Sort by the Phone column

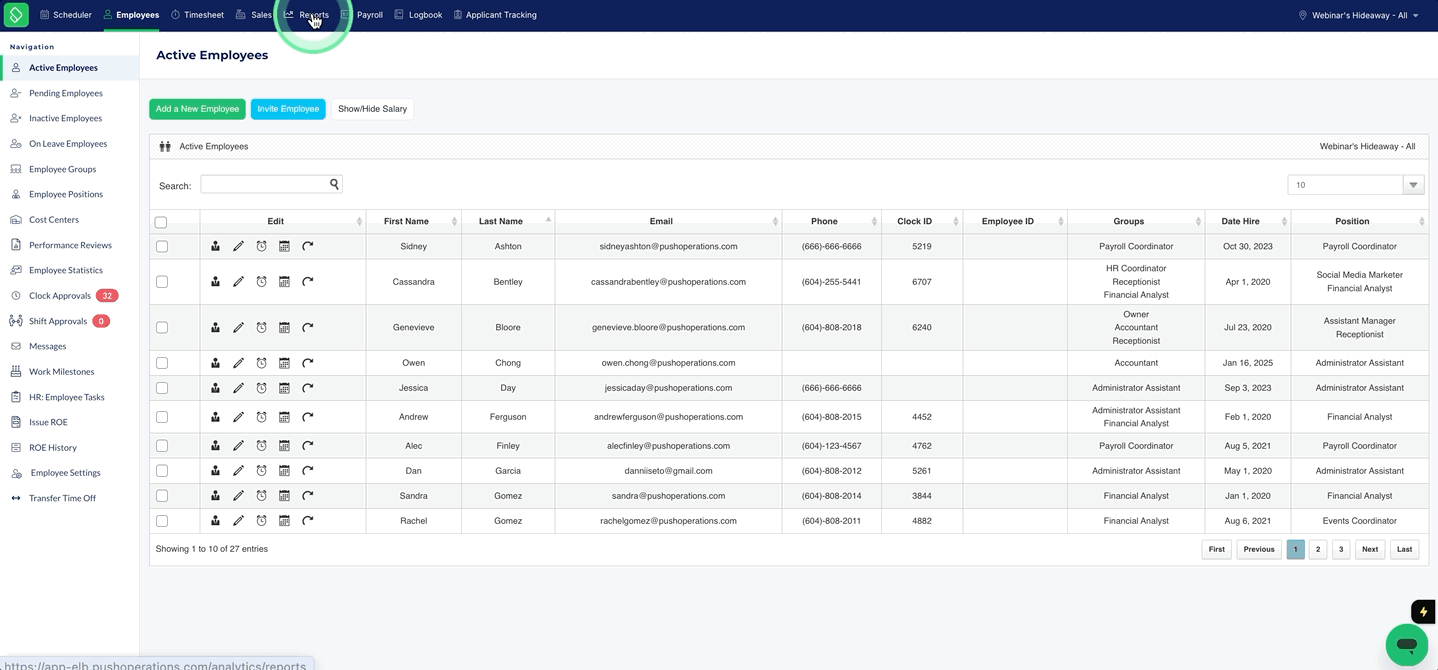(x=831, y=221)
